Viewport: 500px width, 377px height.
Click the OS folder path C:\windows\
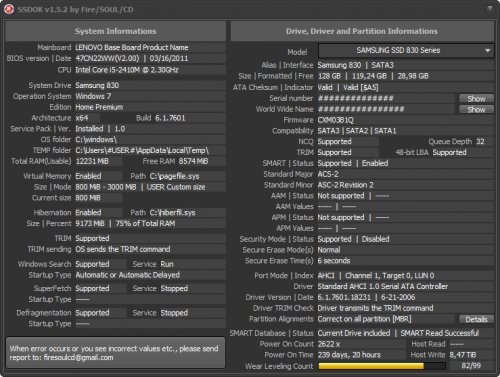click(96, 140)
